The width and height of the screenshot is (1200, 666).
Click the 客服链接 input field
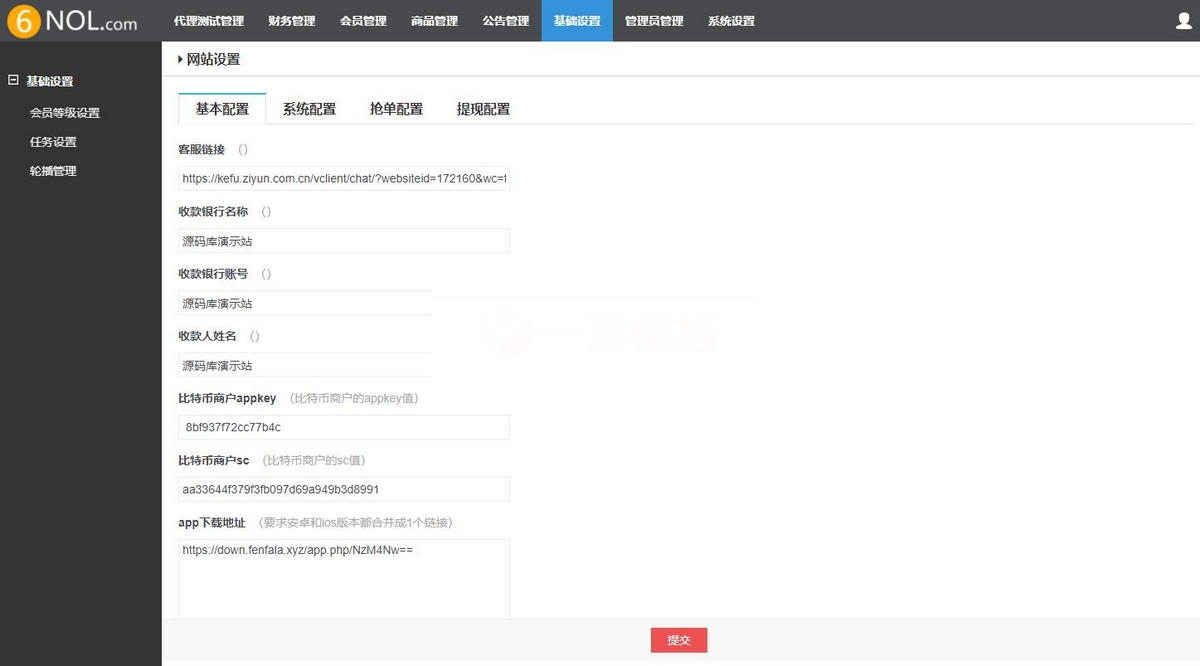(x=344, y=178)
